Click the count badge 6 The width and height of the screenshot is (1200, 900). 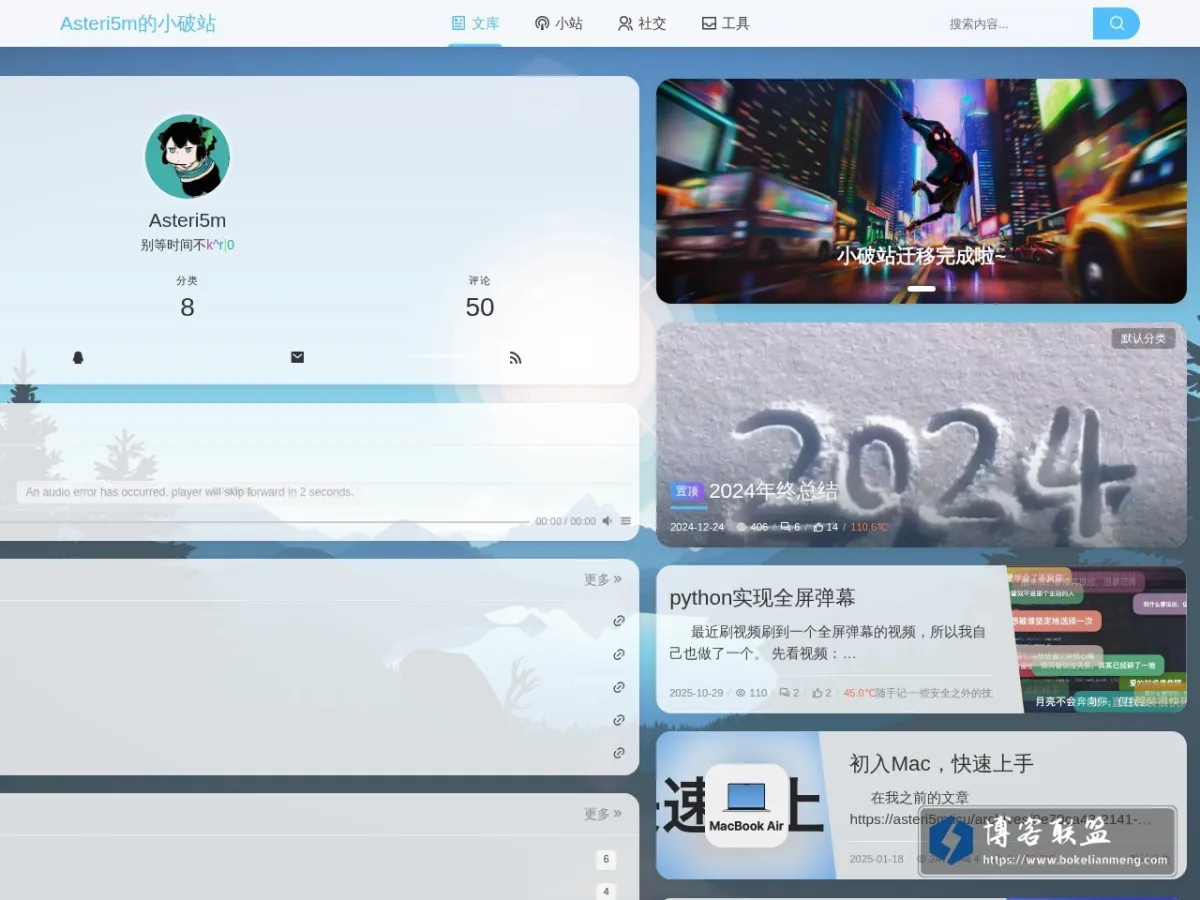[605, 860]
